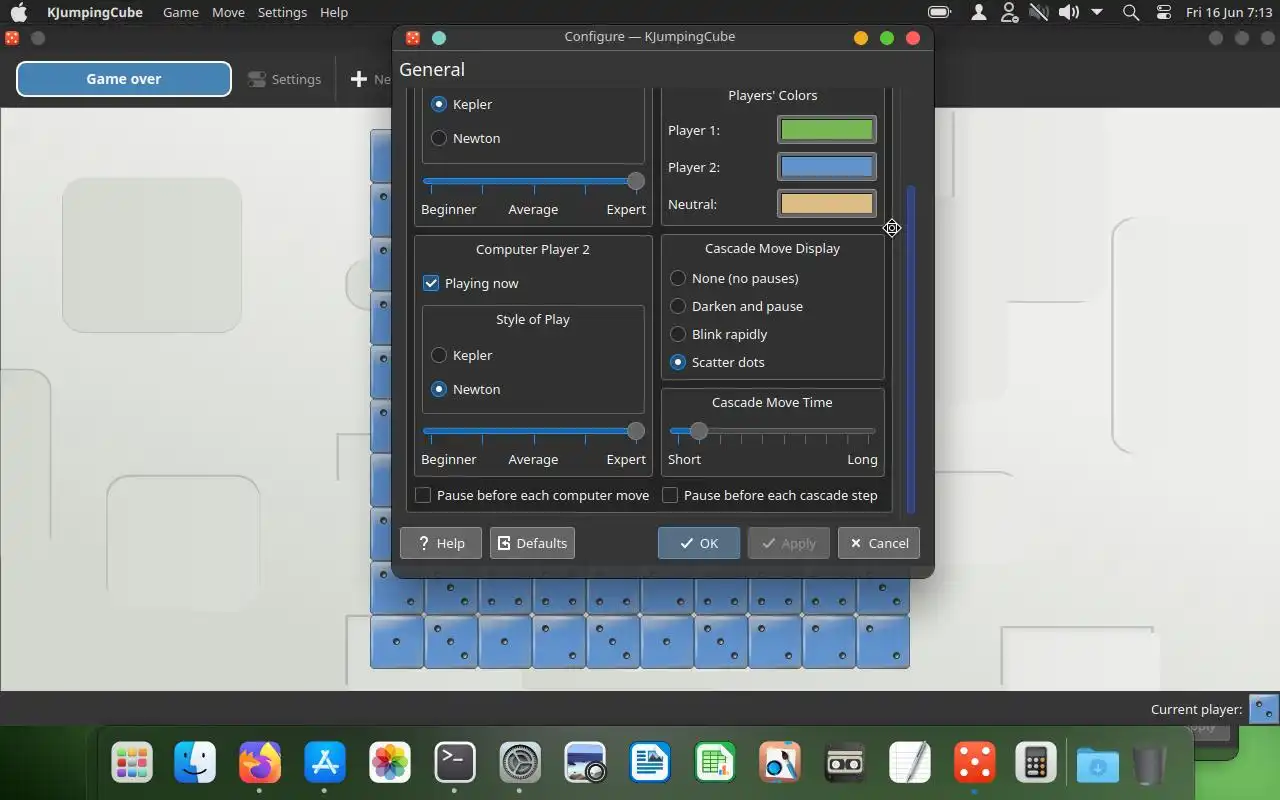This screenshot has height=800, width=1280.
Task: Click the Apply button
Action: click(x=789, y=543)
